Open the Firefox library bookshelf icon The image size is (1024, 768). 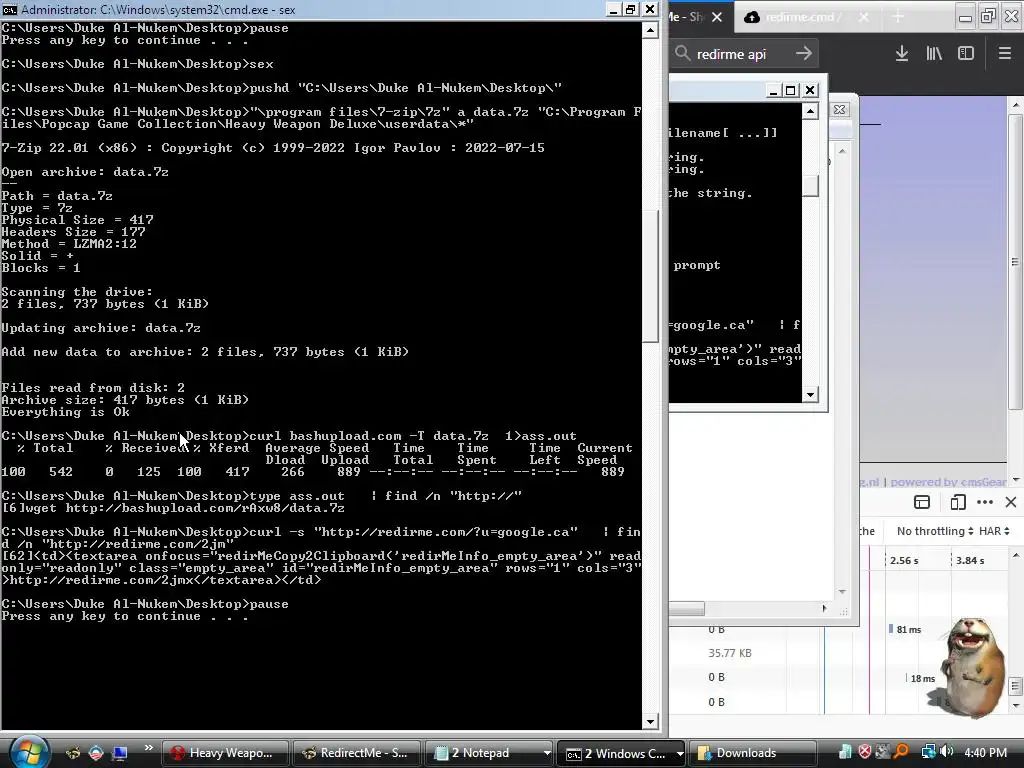point(934,54)
